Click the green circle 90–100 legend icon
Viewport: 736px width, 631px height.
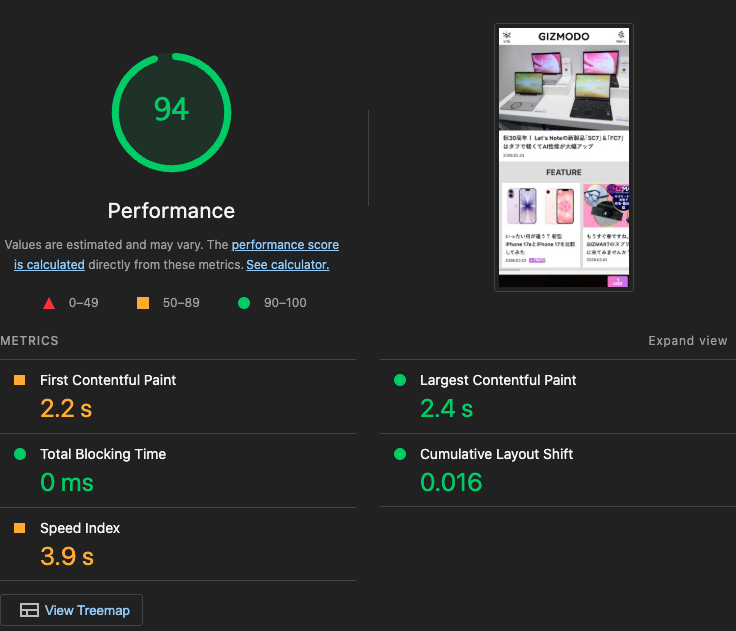[x=244, y=303]
